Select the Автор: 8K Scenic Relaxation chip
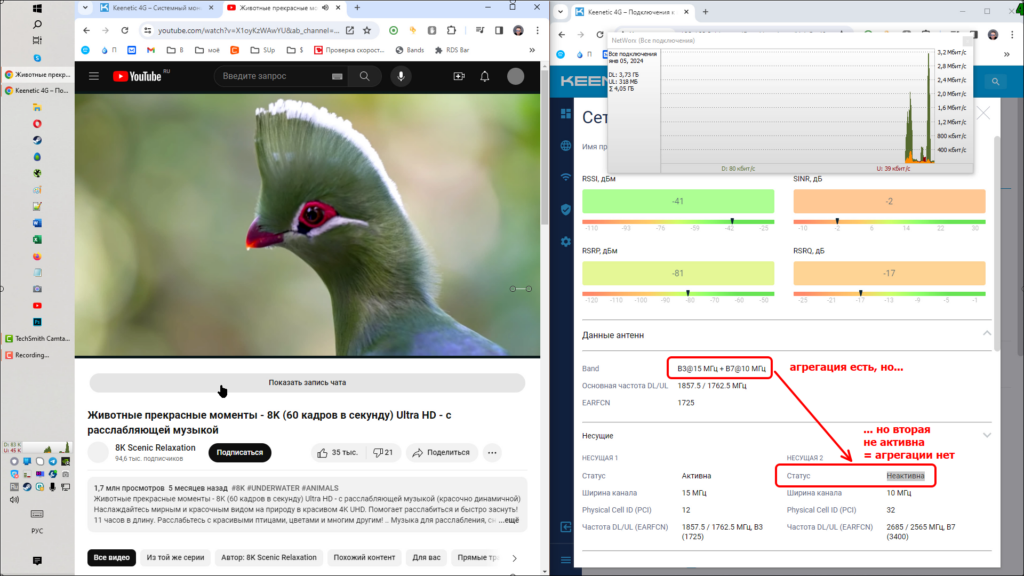This screenshot has width=1024, height=576. click(x=268, y=558)
